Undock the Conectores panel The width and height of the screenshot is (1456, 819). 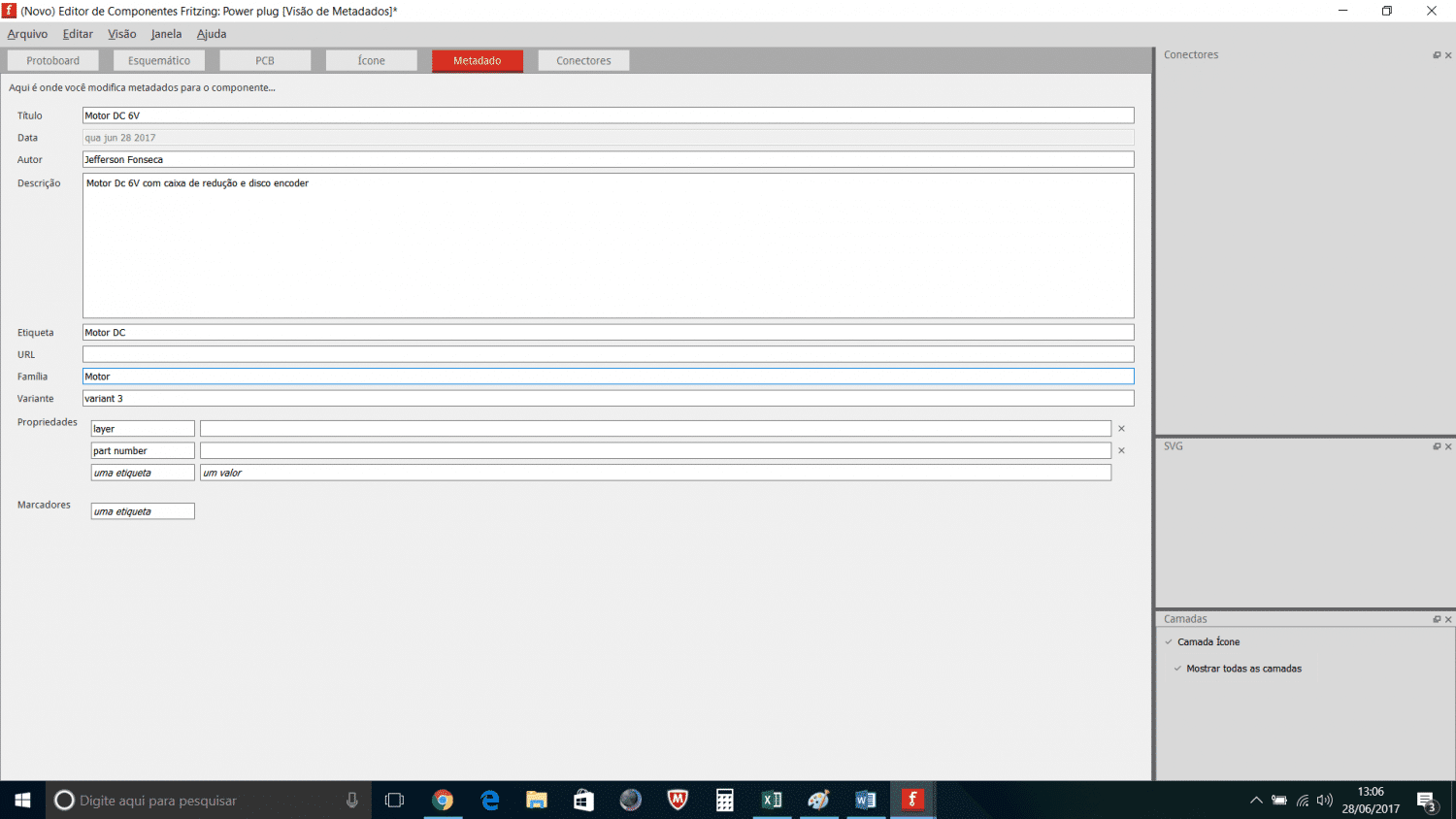click(1437, 55)
